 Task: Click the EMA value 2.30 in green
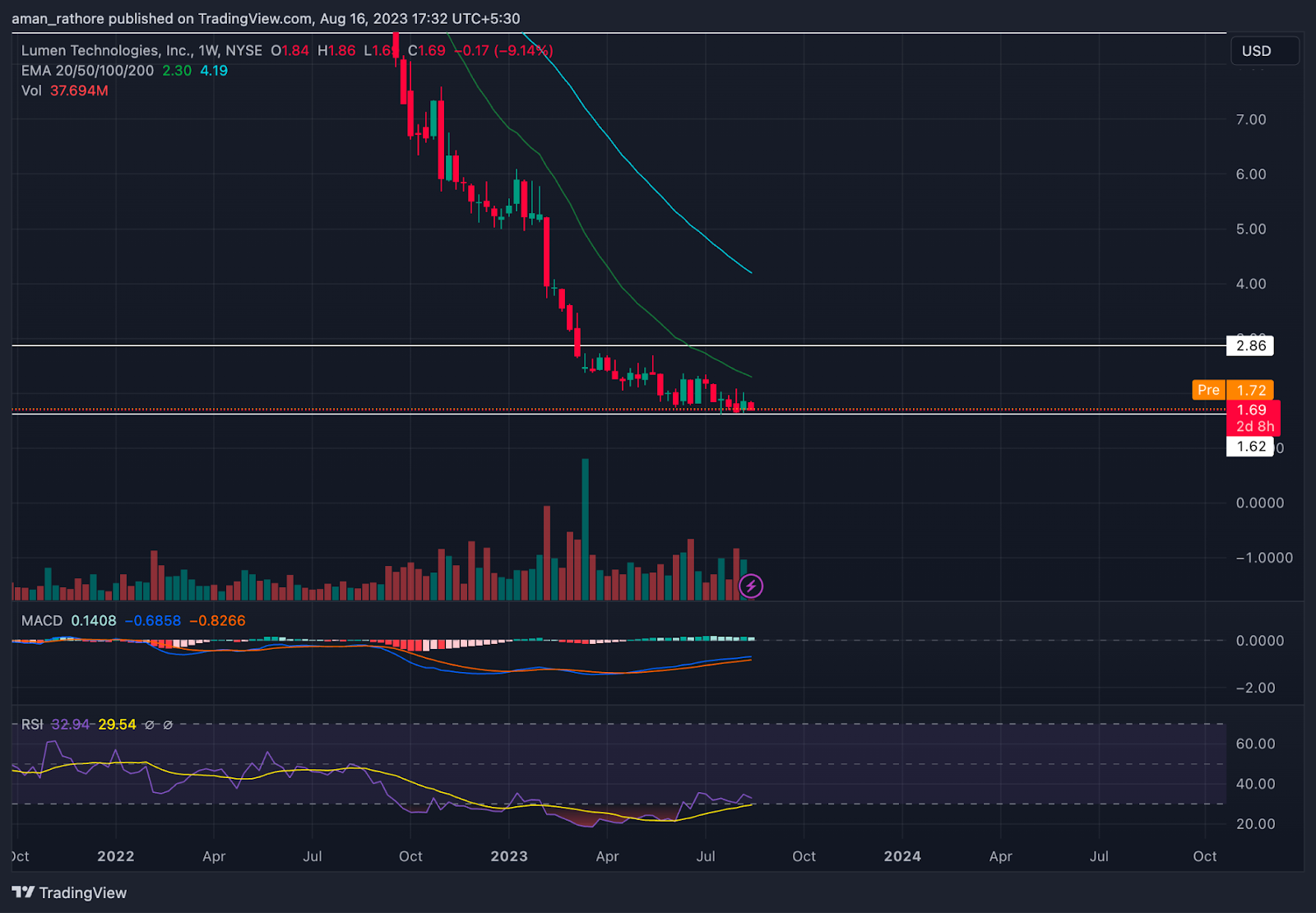point(177,71)
